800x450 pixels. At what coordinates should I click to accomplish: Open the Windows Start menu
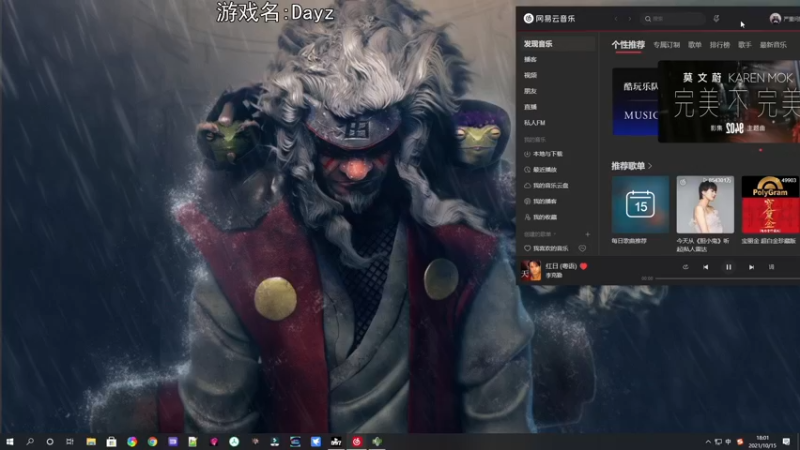coord(10,441)
